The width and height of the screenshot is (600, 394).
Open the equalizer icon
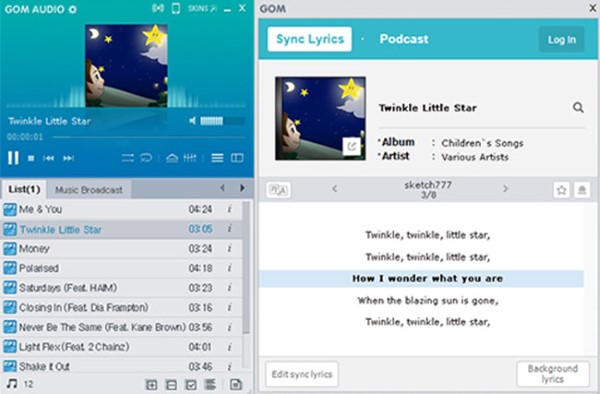coord(190,158)
